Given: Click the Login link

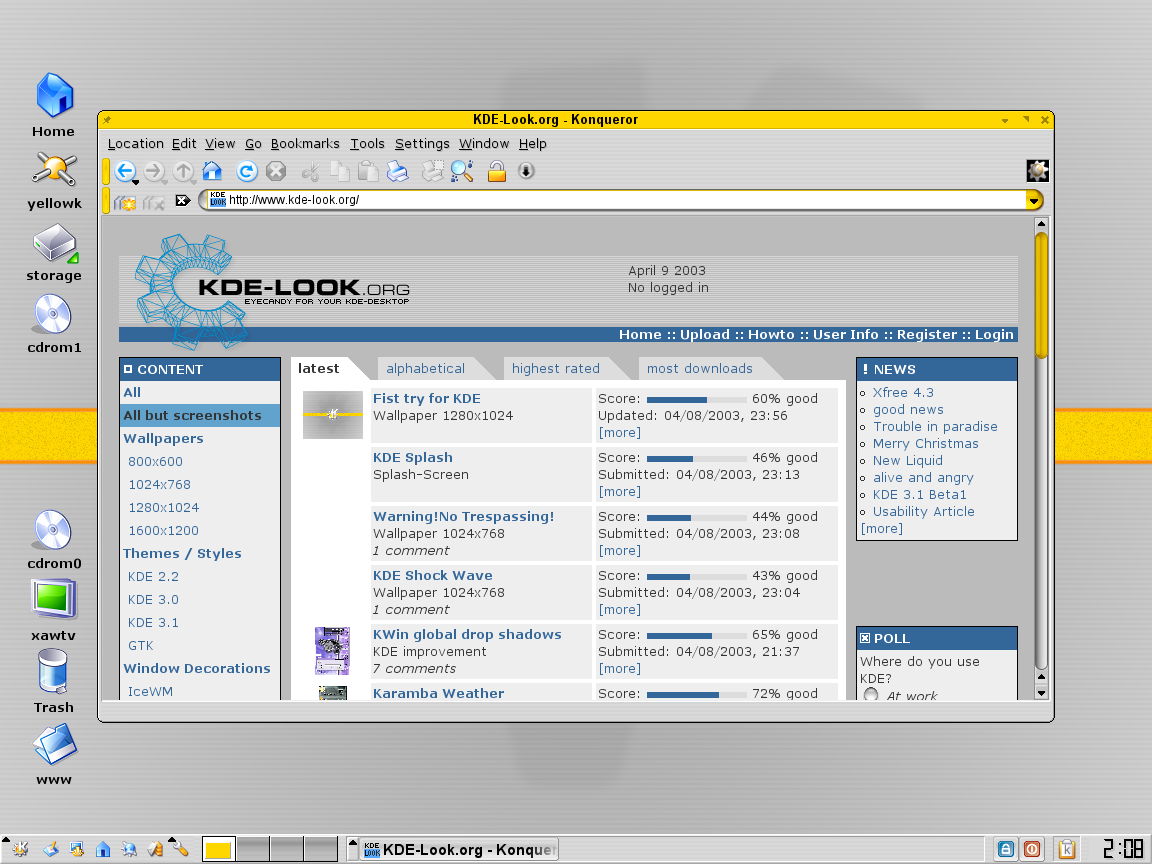Looking at the screenshot, I should 994,334.
